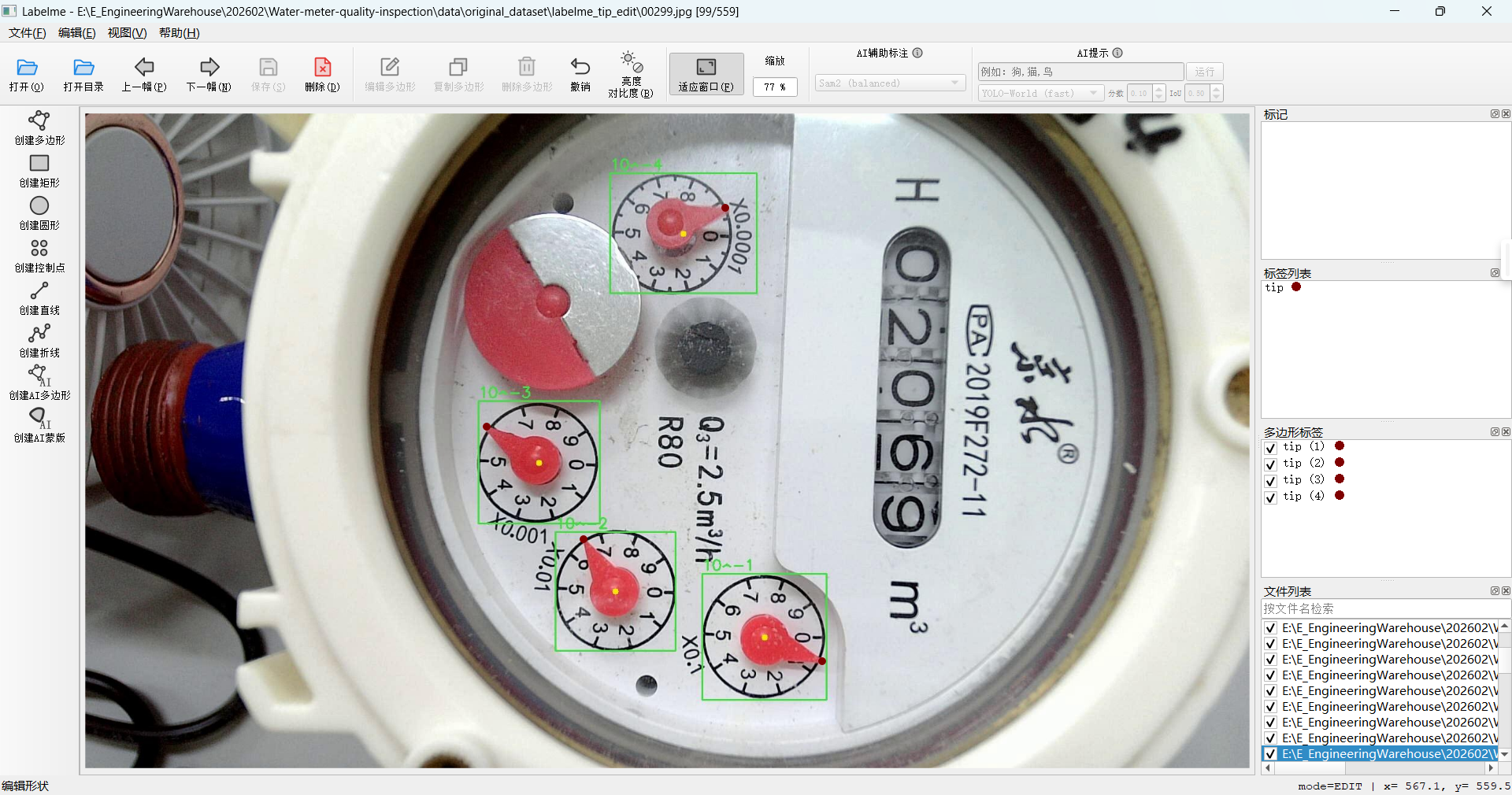Click the file name search field
Screen dimensions: 1512x795
pos(1385,608)
